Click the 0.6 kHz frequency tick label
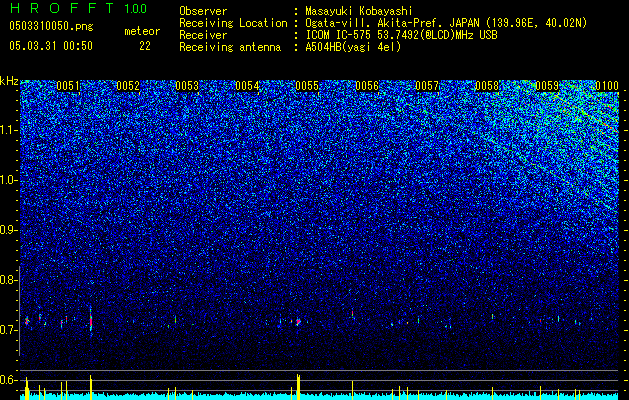Viewport: 629px width, 400px height. pos(8,380)
